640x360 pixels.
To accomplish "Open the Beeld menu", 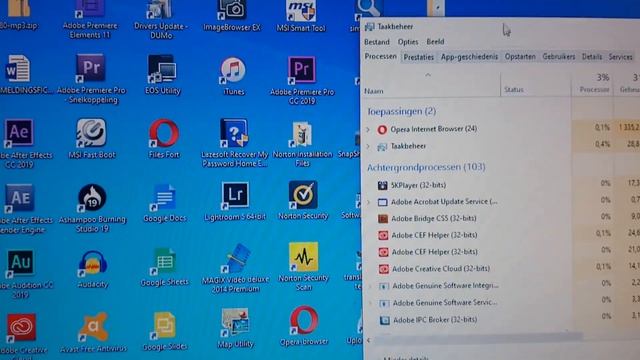I will click(435, 42).
